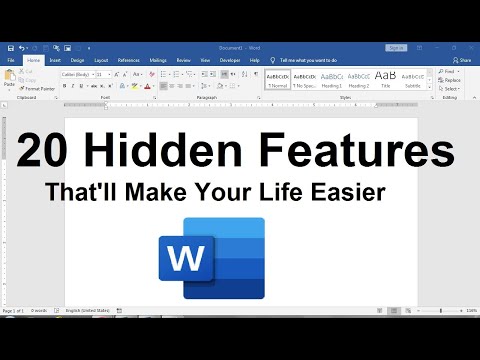Apply strikethrough to text
Viewport: 480px width, 360px height.
click(94, 86)
